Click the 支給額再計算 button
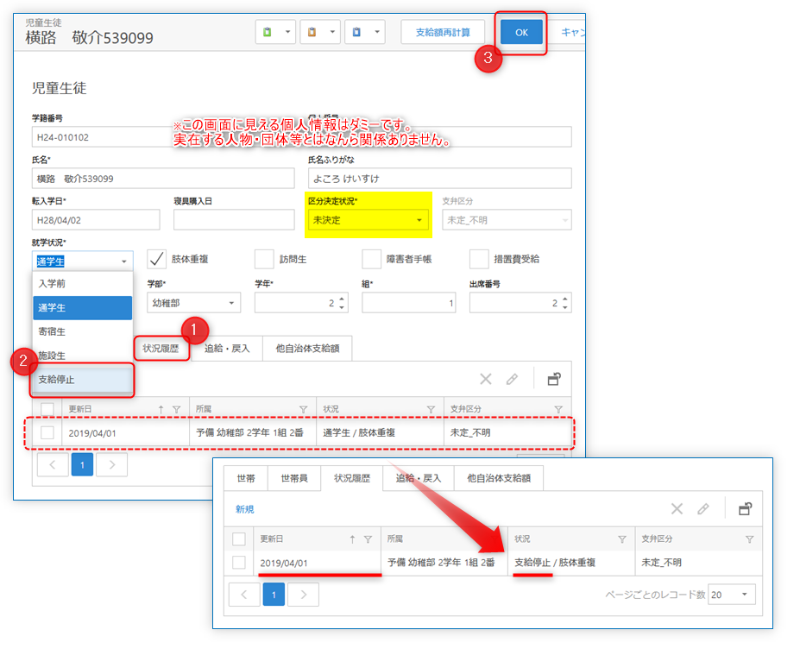Screen dimensions: 800x655 (x=443, y=33)
